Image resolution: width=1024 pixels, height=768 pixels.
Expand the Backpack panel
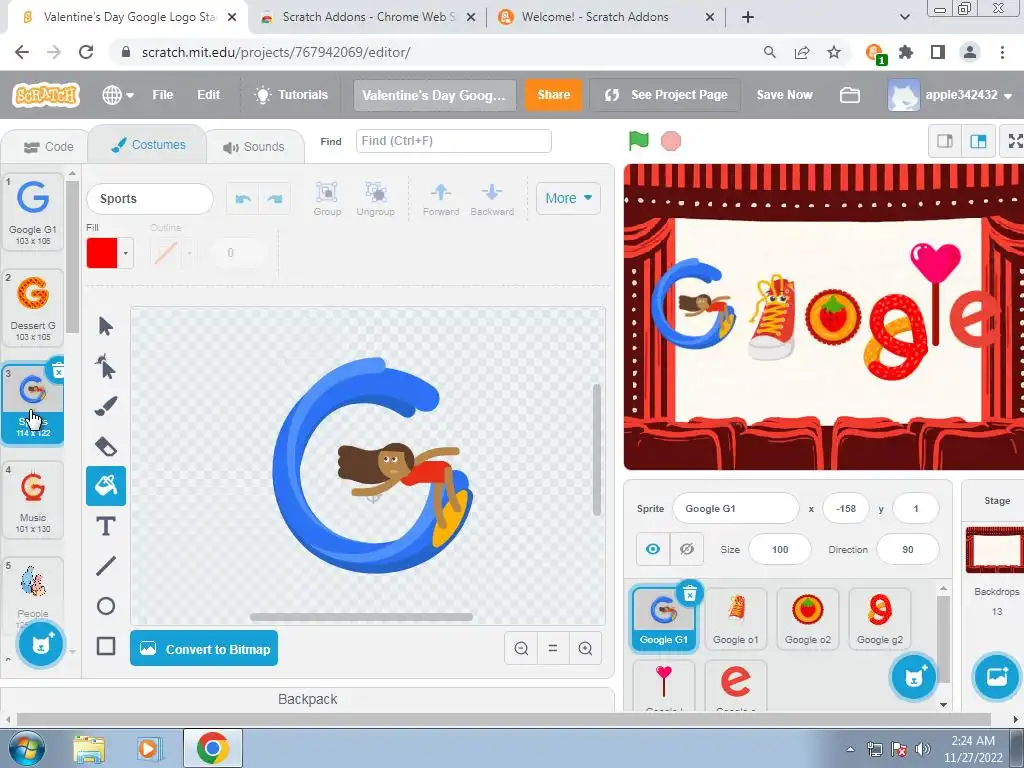[308, 699]
